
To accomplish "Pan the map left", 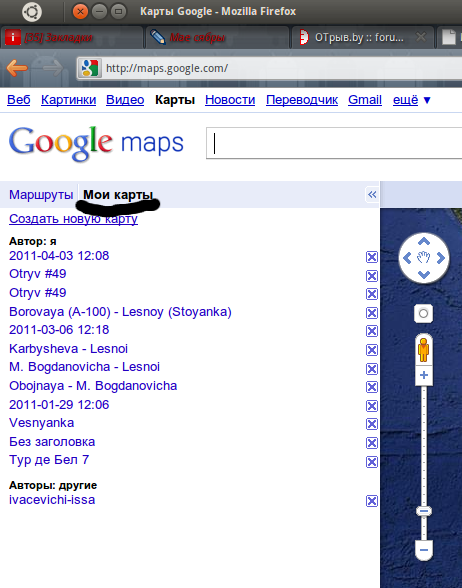I will 407,258.
